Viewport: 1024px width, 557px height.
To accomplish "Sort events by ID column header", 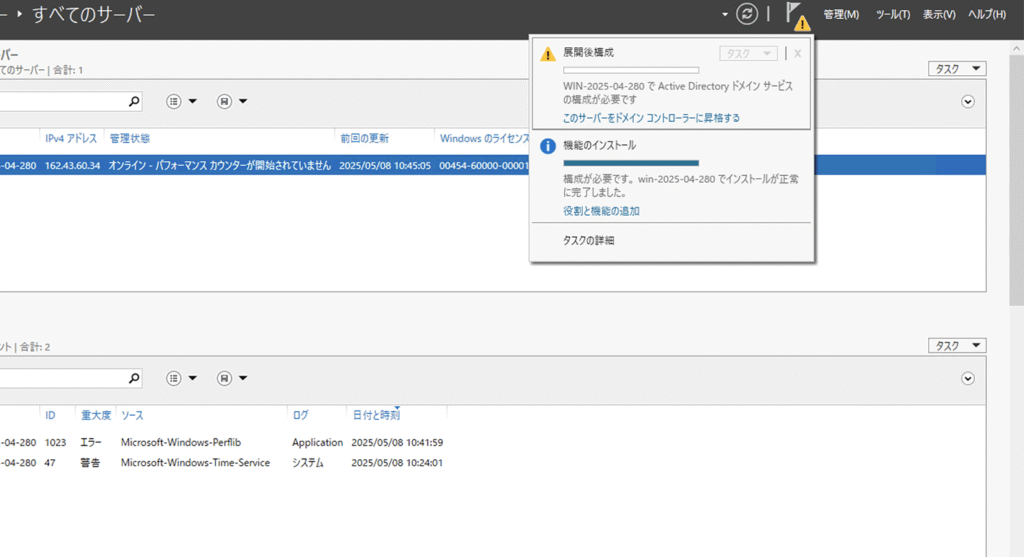I will coord(50,415).
